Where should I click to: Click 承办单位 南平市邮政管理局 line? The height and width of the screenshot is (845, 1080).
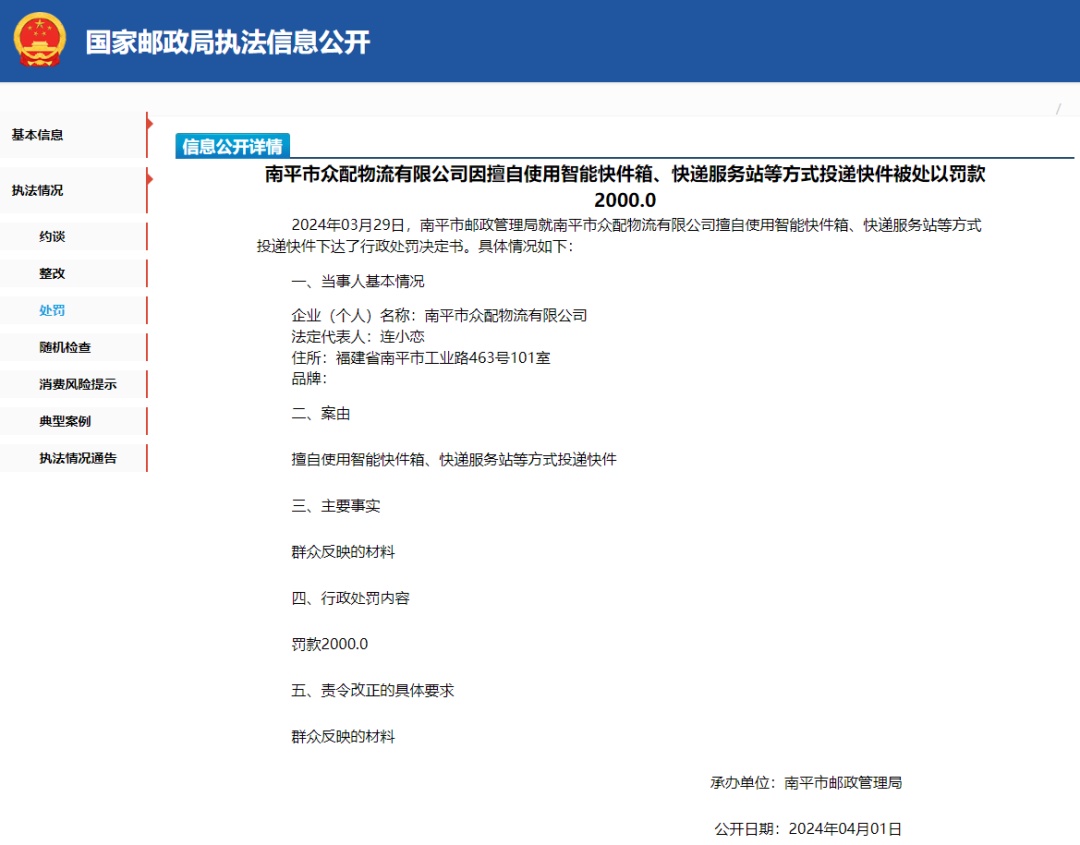pos(807,782)
